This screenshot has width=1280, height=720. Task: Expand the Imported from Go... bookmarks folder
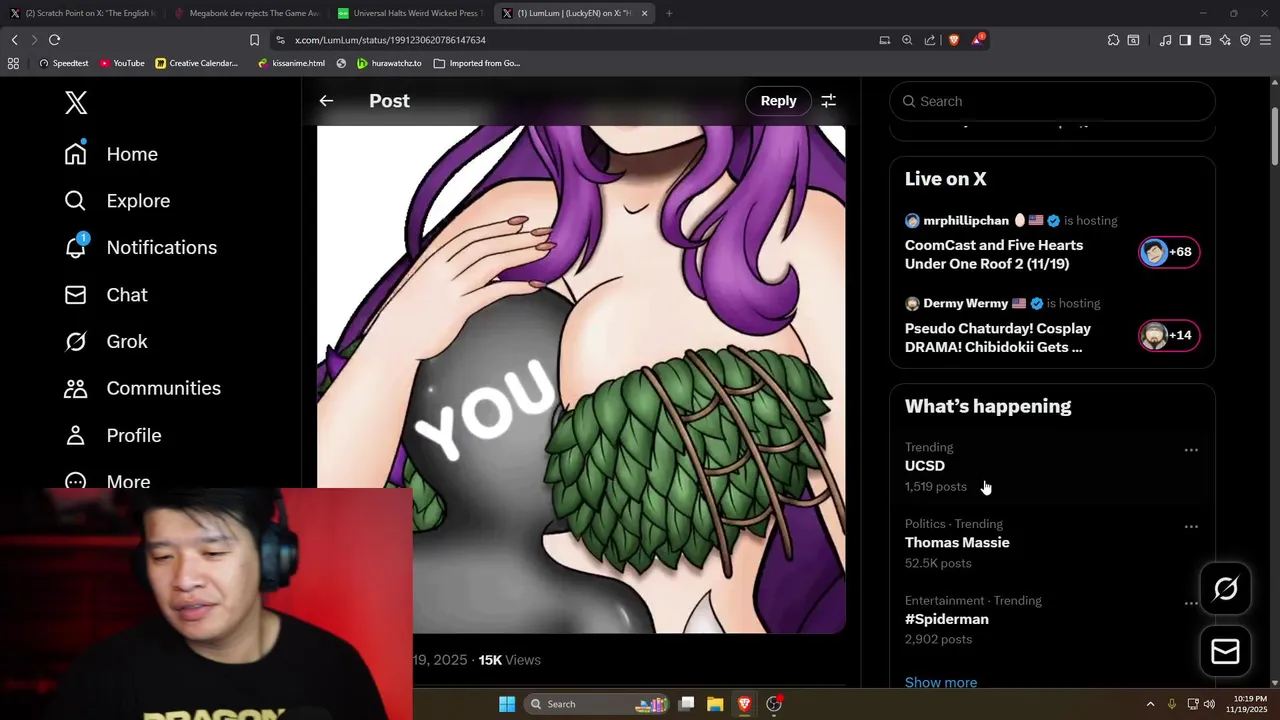point(477,63)
